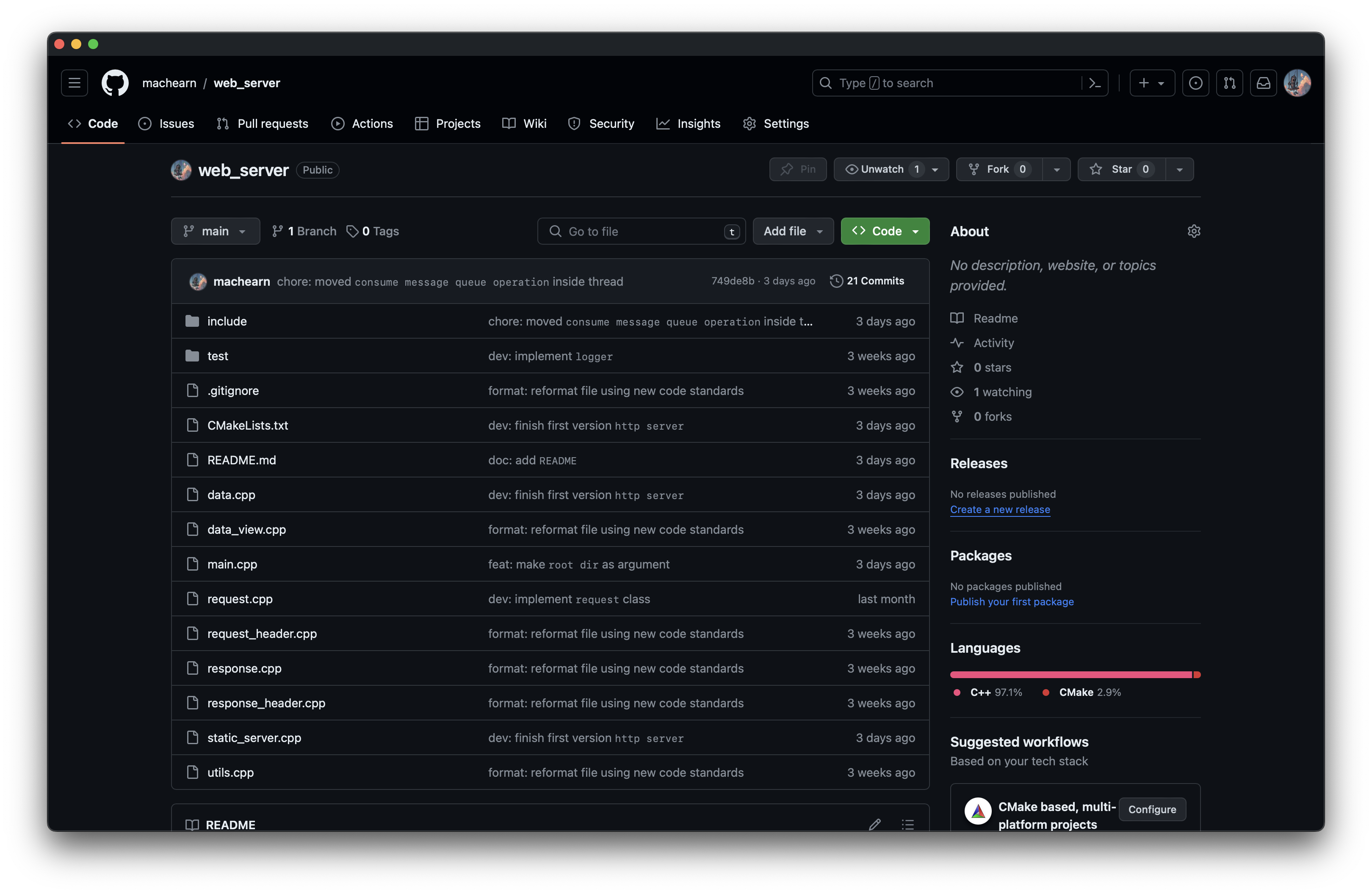Viewport: 1372px width, 894px height.
Task: Open the Projects tab
Action: coord(447,123)
